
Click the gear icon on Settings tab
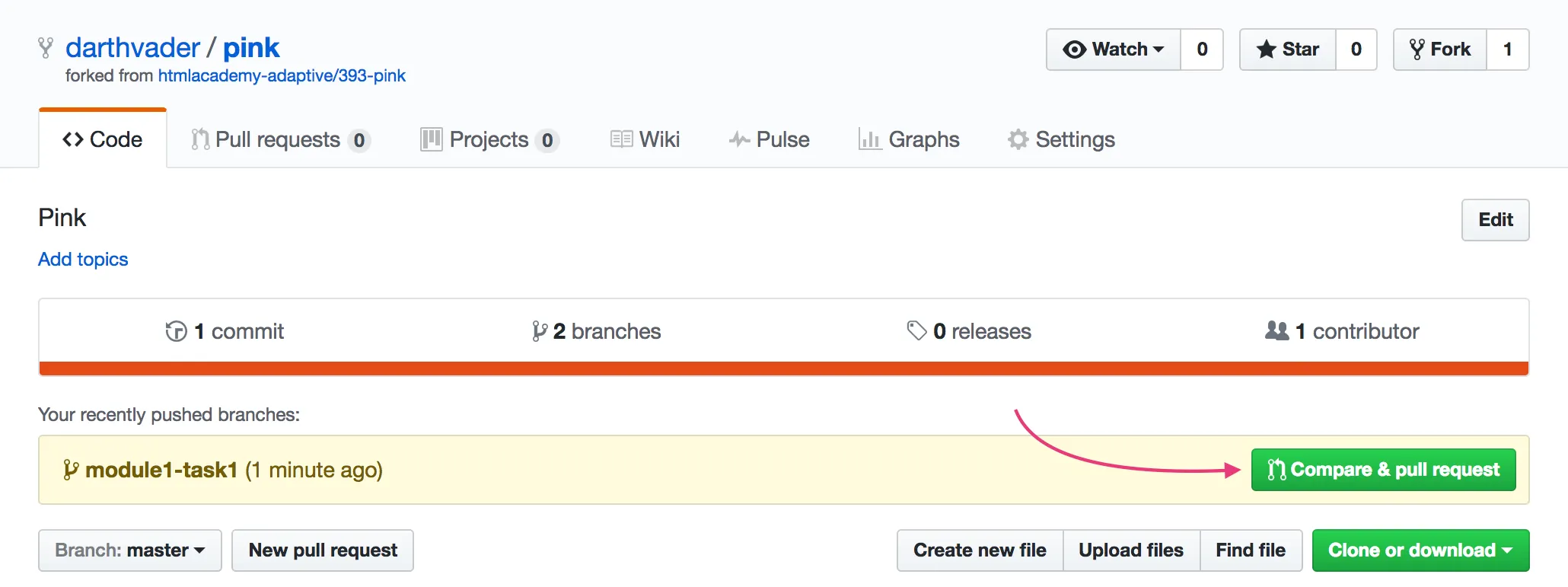click(1018, 139)
